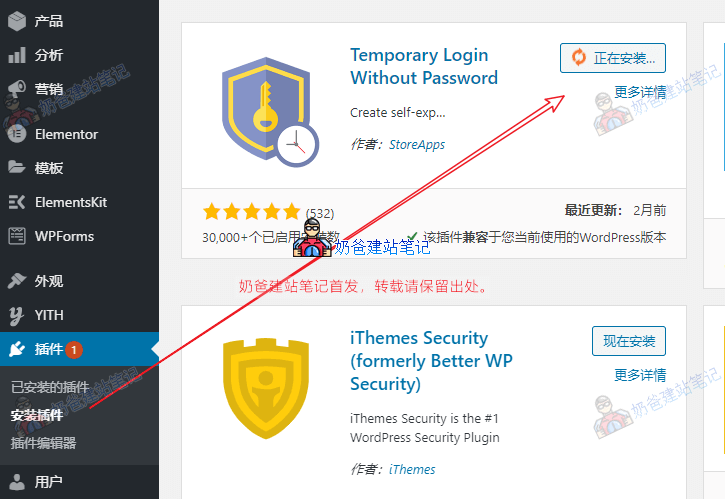Screen dimensions: 725x499
Task: Open the Elementor sidebar icon
Action: pos(17,134)
